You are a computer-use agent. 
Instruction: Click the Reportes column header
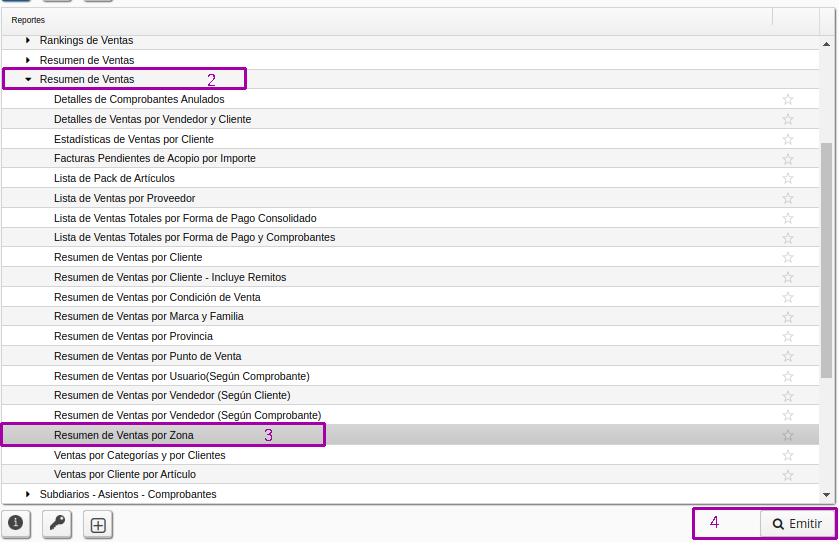[387, 20]
